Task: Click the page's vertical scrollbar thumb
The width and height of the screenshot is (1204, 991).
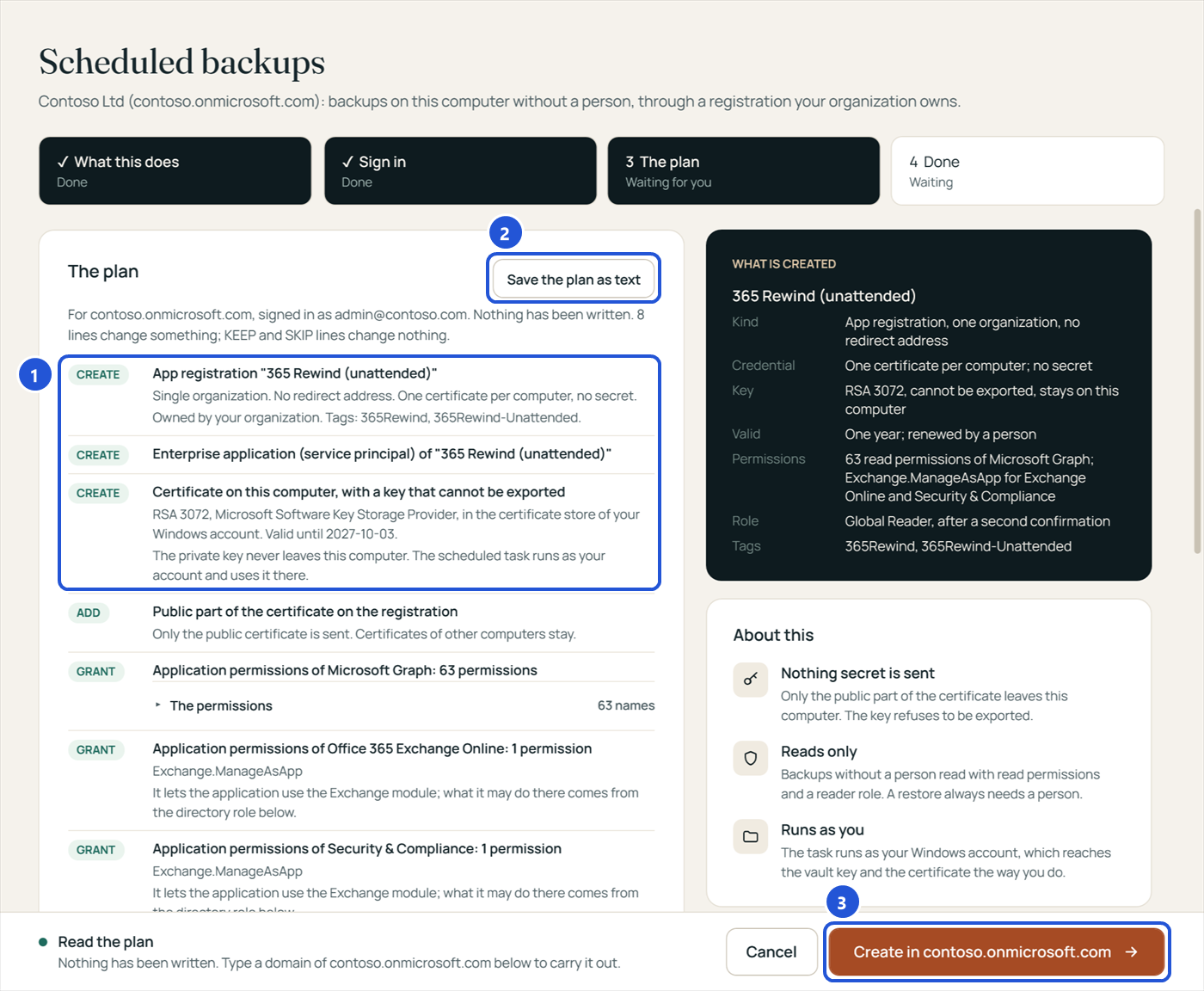Action: (x=1197, y=381)
